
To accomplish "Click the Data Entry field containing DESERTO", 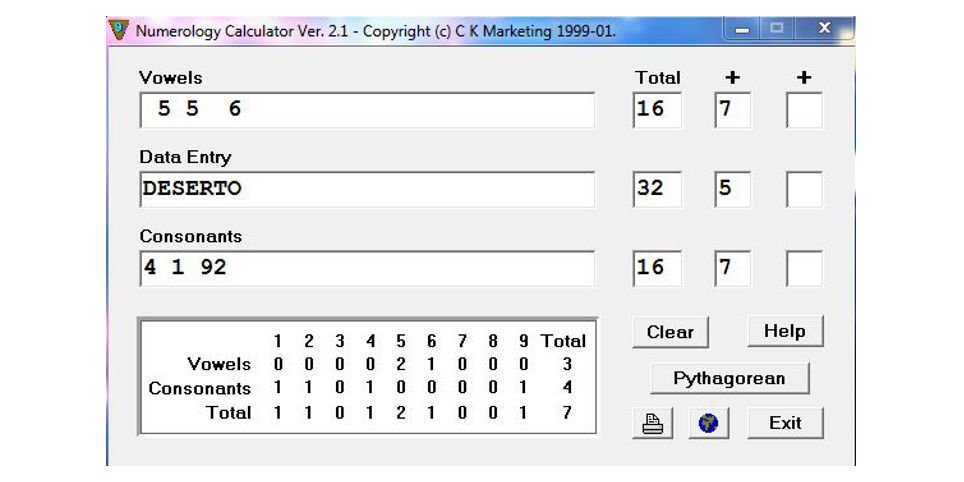I will pos(367,189).
